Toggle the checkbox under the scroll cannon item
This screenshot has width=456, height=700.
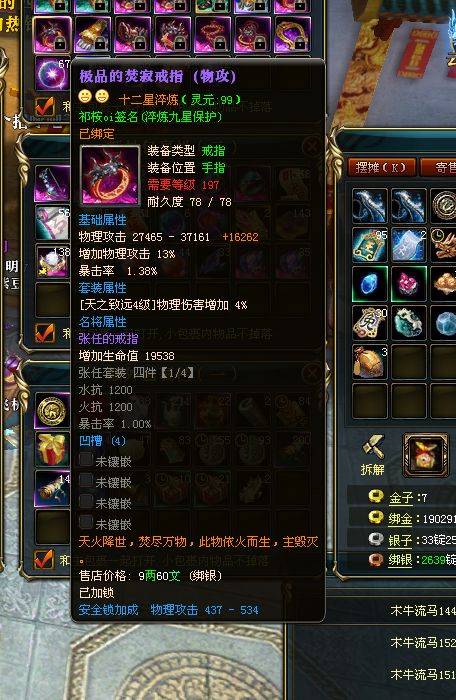point(44,559)
